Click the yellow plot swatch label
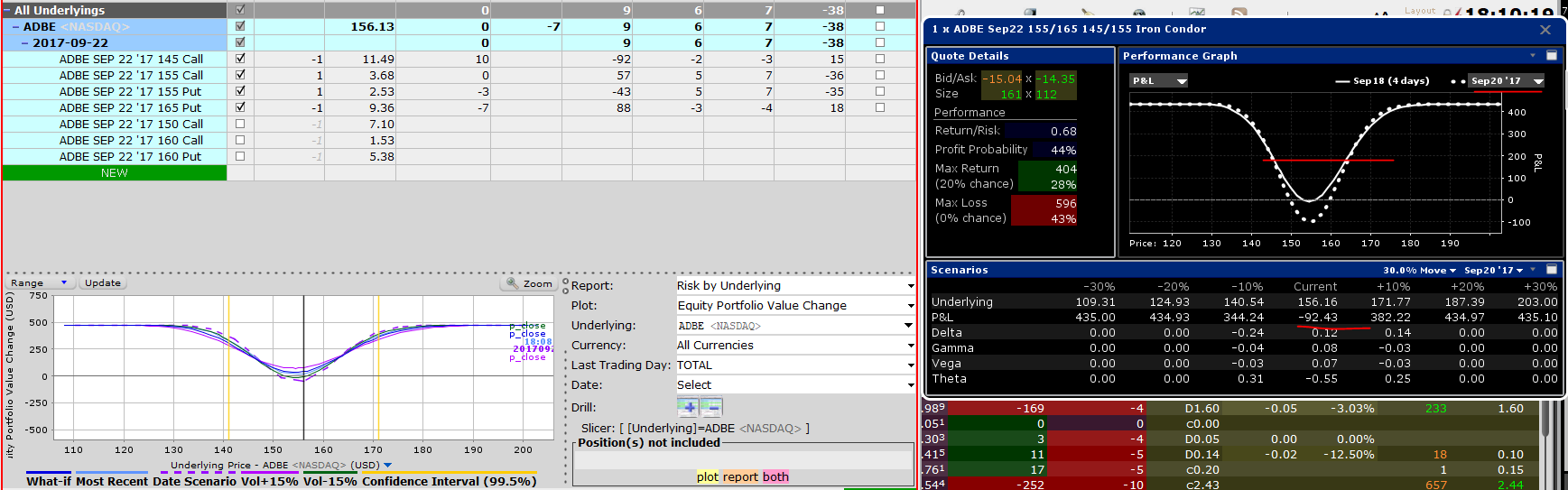 coord(708,476)
